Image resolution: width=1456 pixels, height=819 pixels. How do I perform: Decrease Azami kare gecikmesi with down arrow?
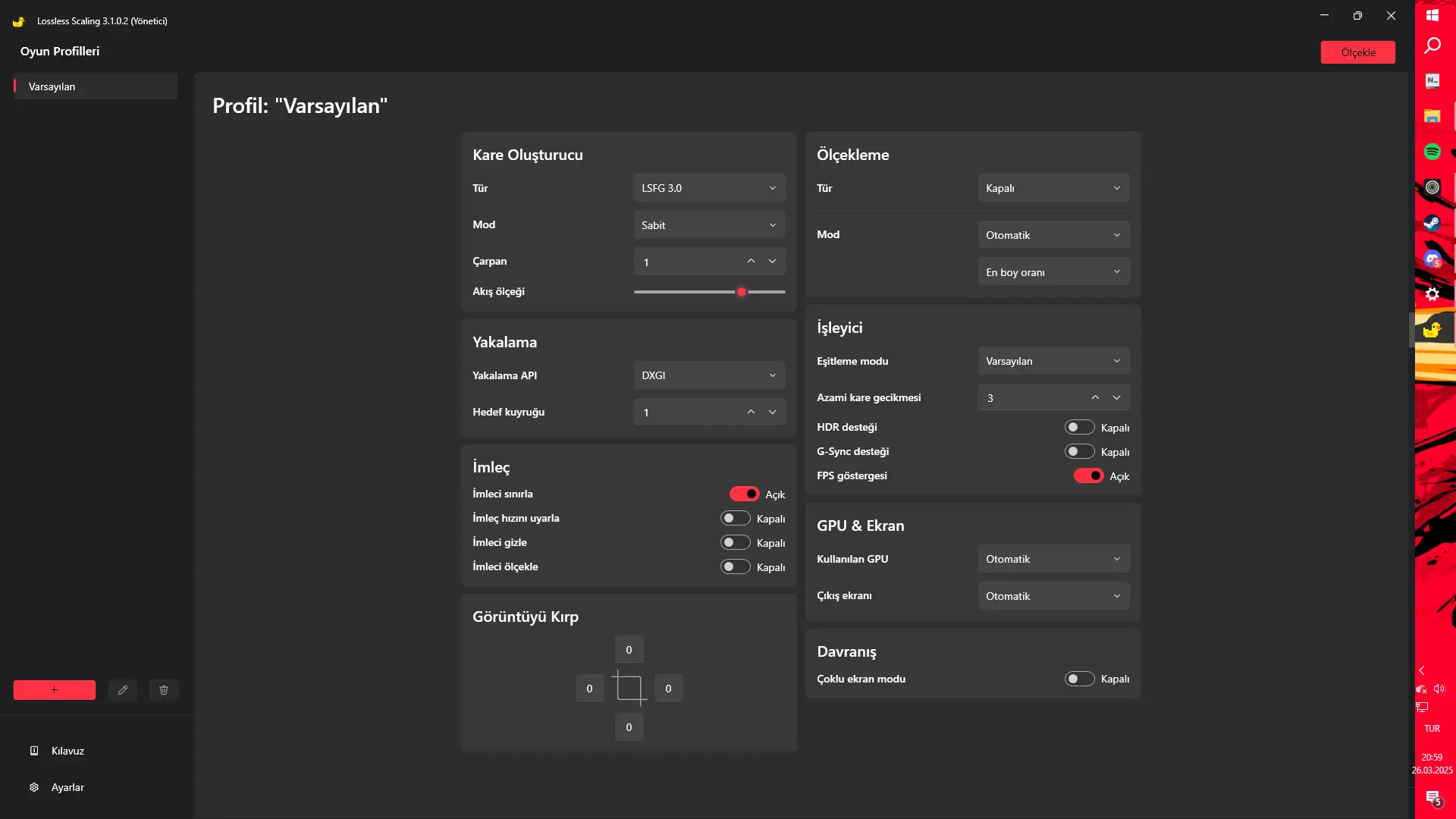[x=1116, y=397]
